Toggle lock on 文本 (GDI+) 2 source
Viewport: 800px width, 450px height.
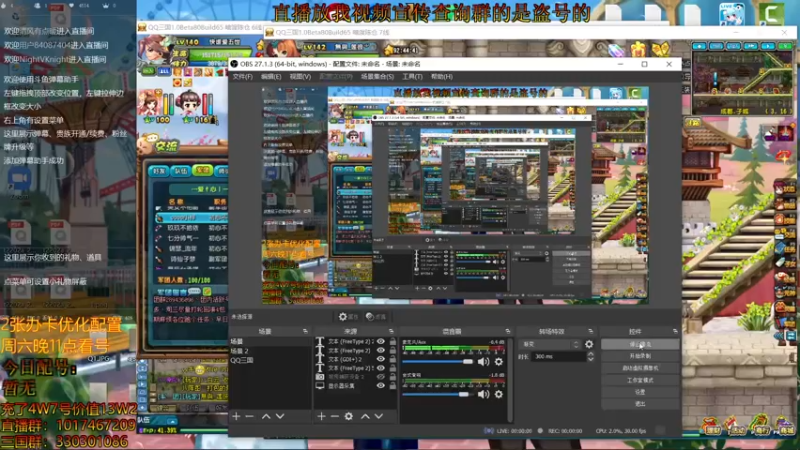pyautogui.click(x=392, y=359)
